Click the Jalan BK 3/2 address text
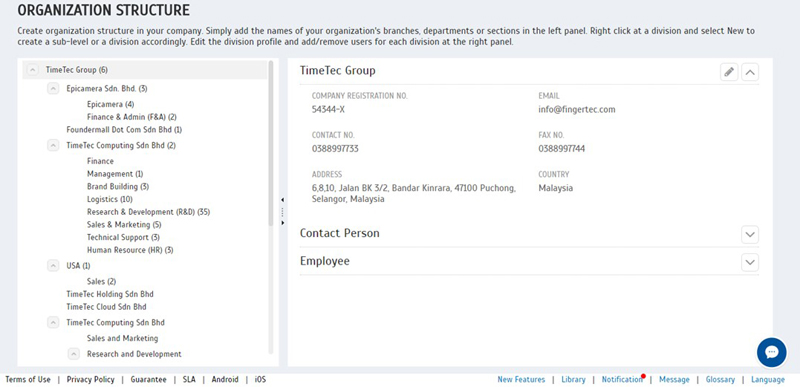The height and width of the screenshot is (387, 800). [414, 193]
